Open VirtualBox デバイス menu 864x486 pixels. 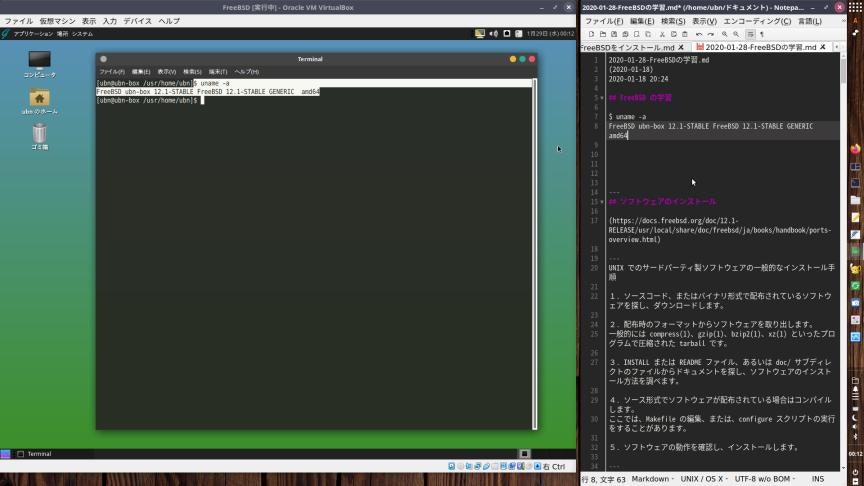(x=137, y=21)
